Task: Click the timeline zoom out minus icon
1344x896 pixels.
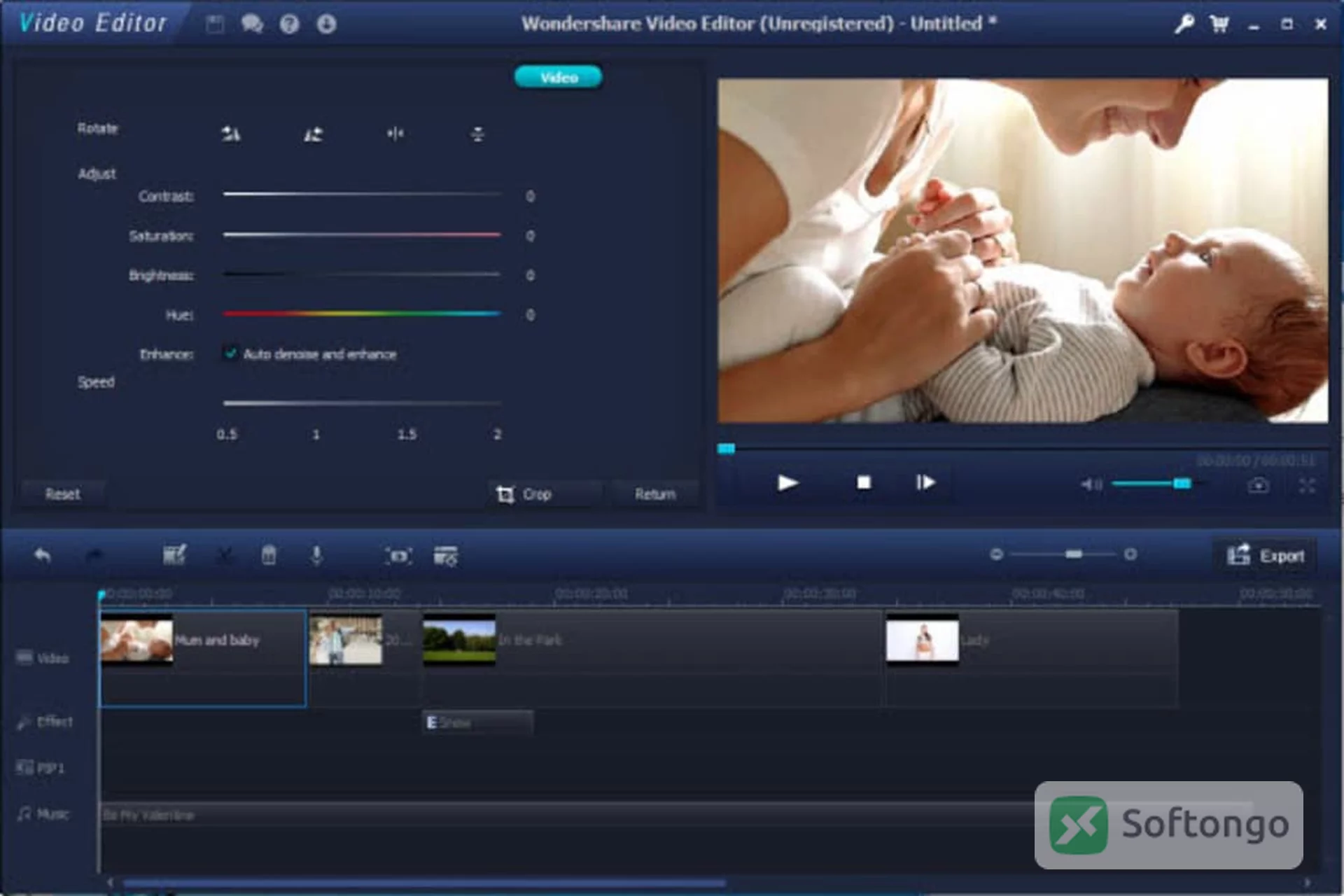Action: (997, 554)
